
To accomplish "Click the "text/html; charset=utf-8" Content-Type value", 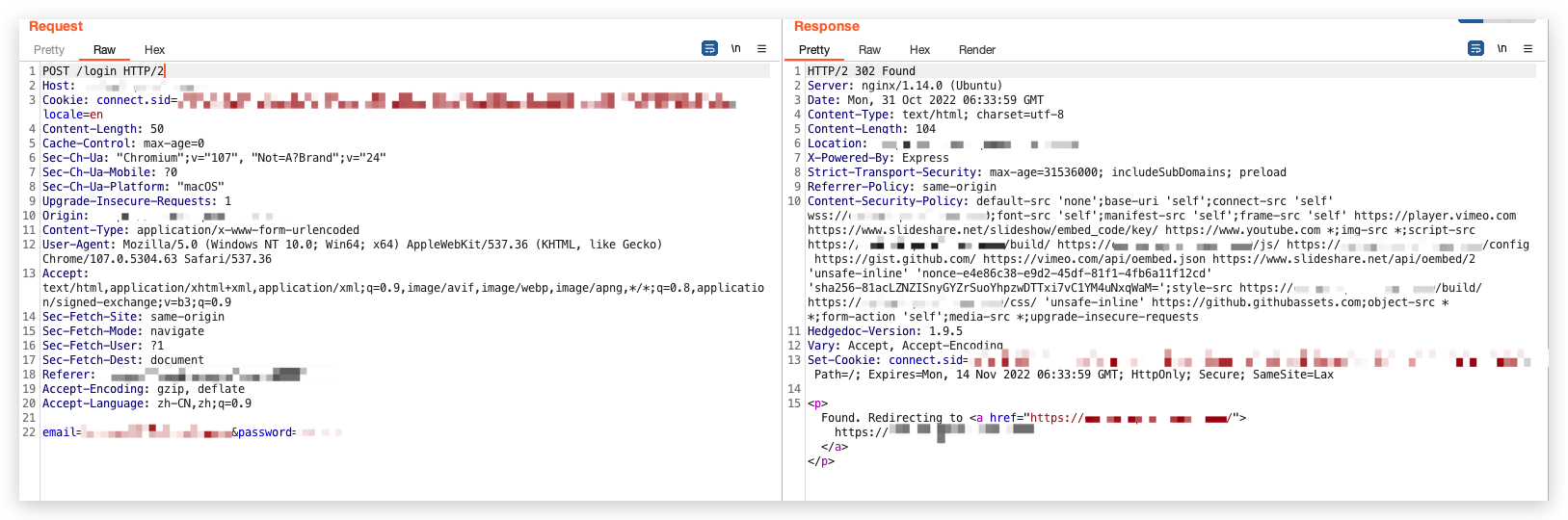I will coord(983,115).
